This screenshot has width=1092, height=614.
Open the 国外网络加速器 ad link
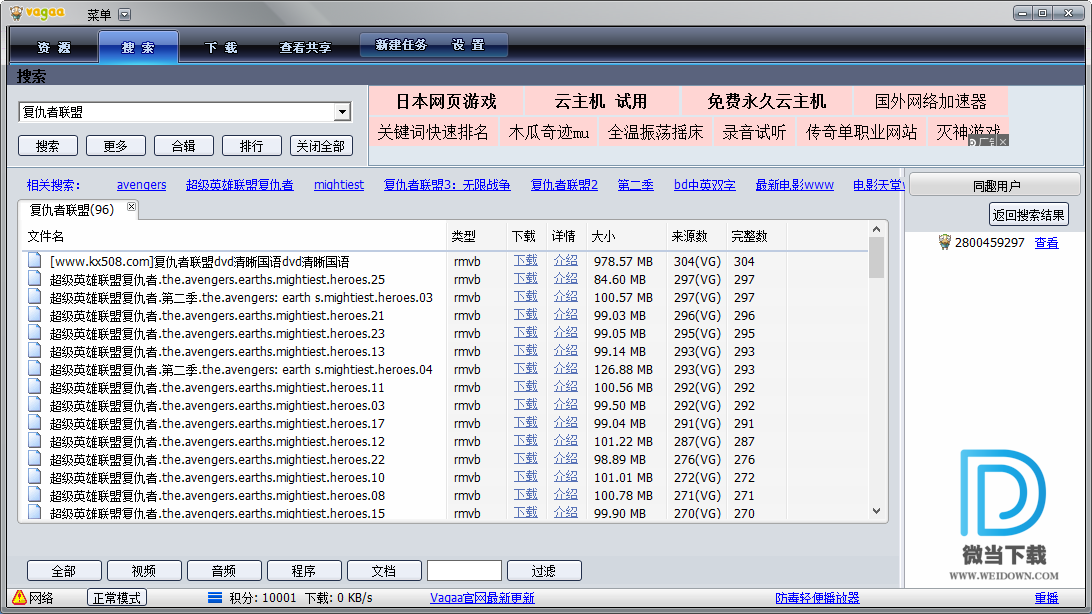pos(930,102)
